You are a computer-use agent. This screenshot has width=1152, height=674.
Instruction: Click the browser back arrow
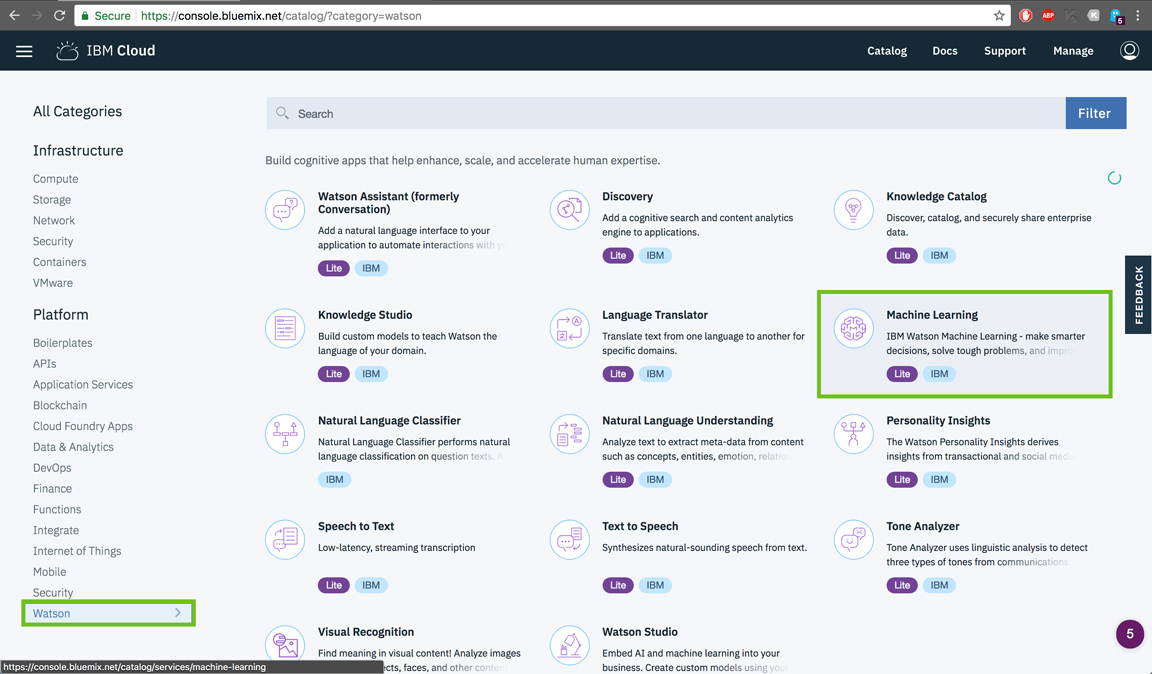coord(15,15)
